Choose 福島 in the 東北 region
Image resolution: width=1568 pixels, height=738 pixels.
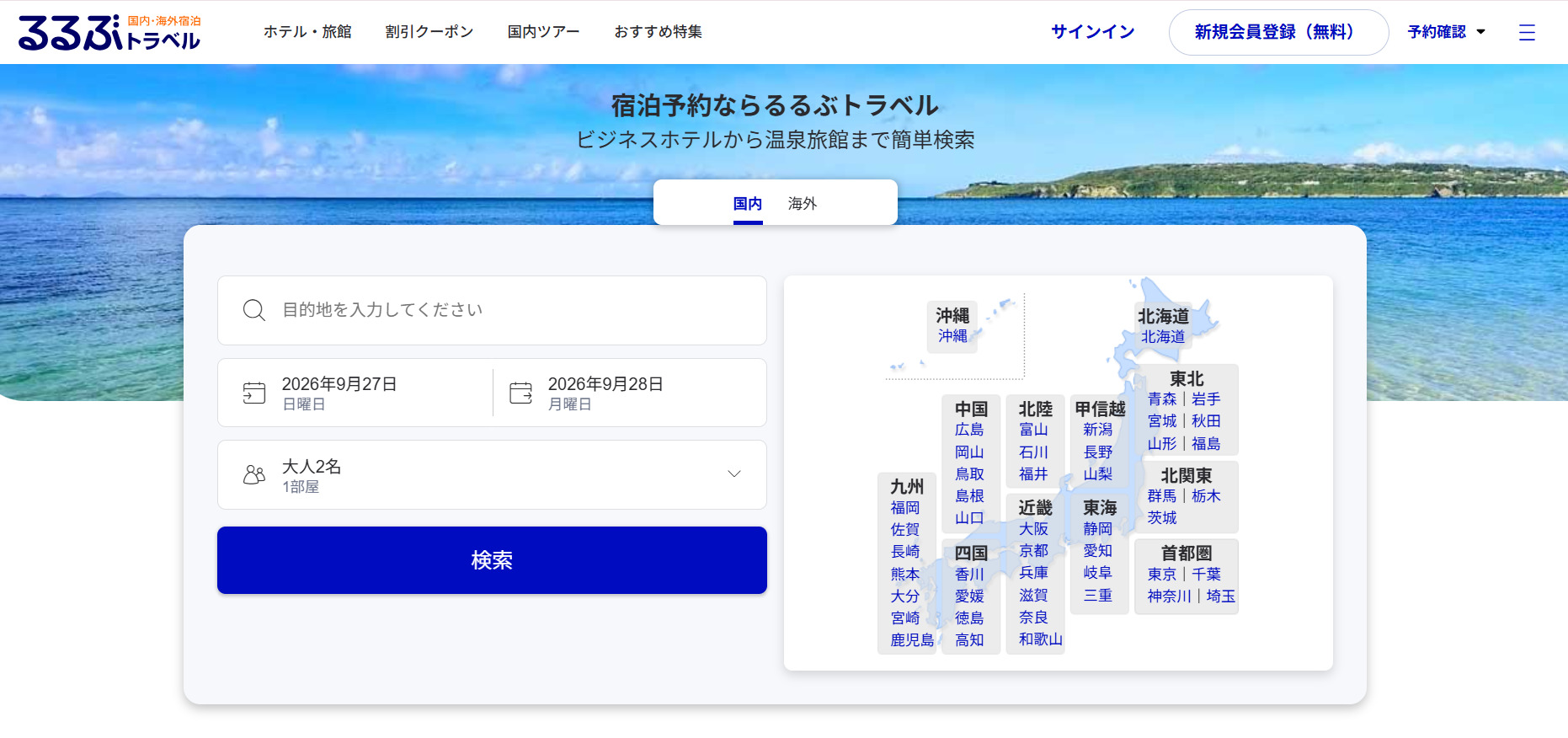(1206, 444)
